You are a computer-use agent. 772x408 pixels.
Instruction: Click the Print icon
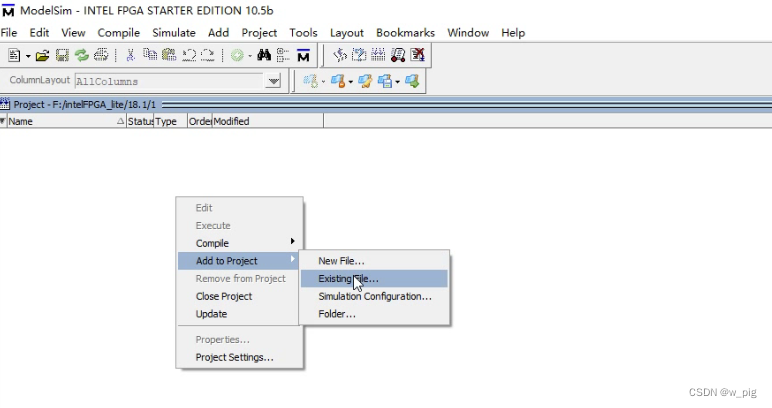(100, 55)
